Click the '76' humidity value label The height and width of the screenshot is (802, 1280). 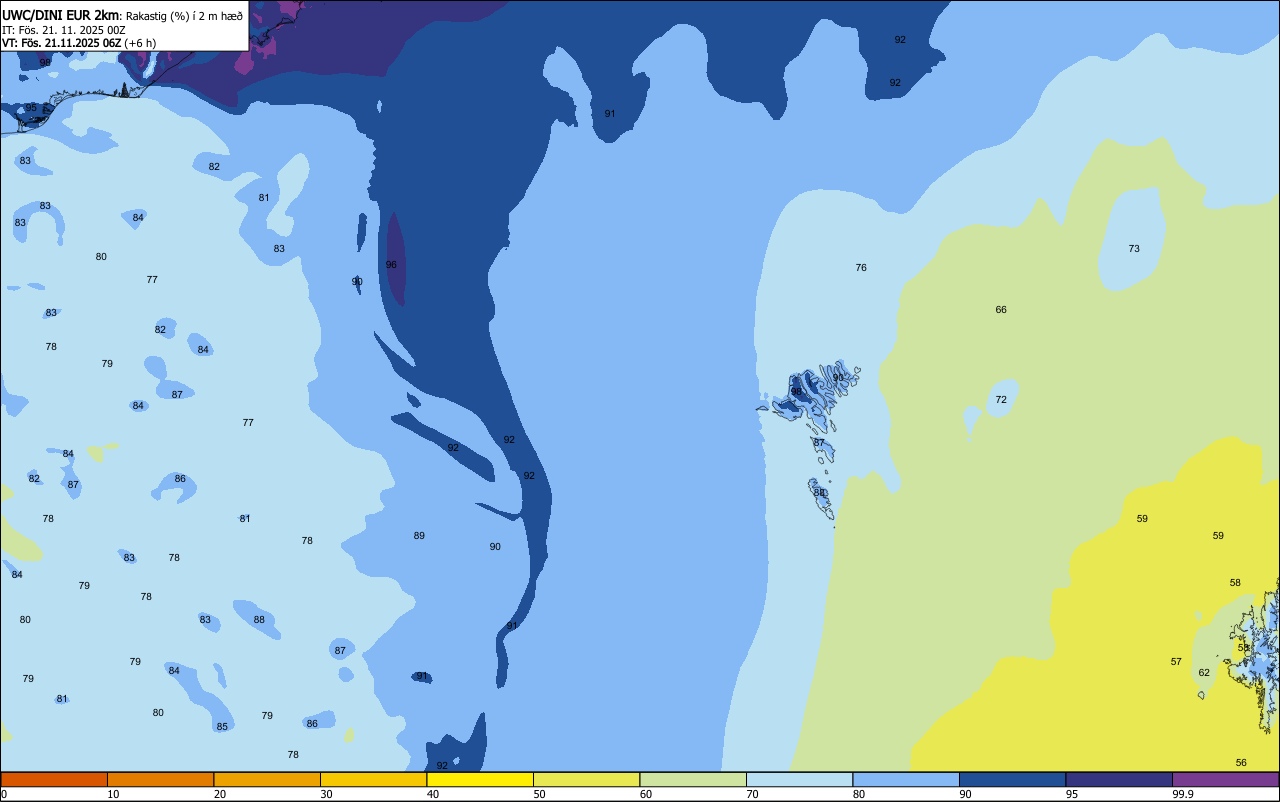pos(861,268)
